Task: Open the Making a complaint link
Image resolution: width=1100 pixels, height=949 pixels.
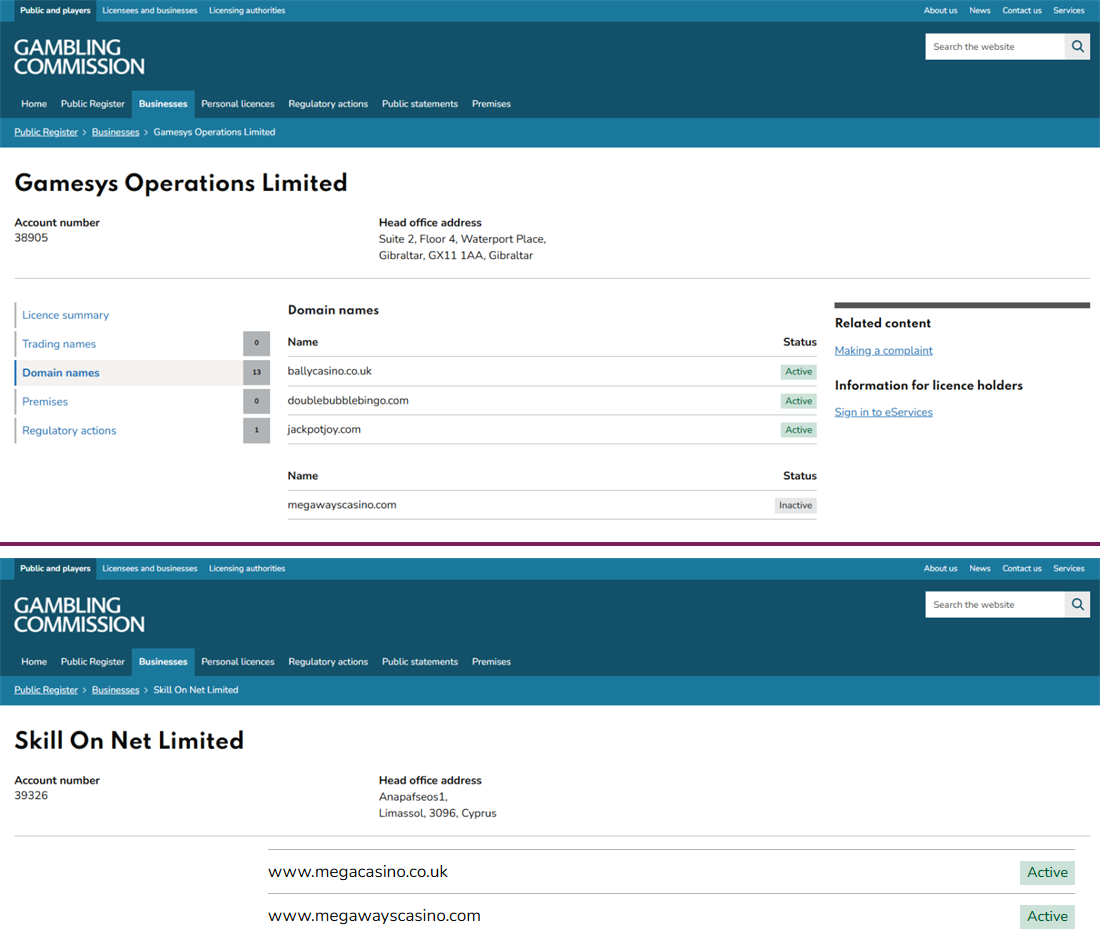Action: click(883, 350)
